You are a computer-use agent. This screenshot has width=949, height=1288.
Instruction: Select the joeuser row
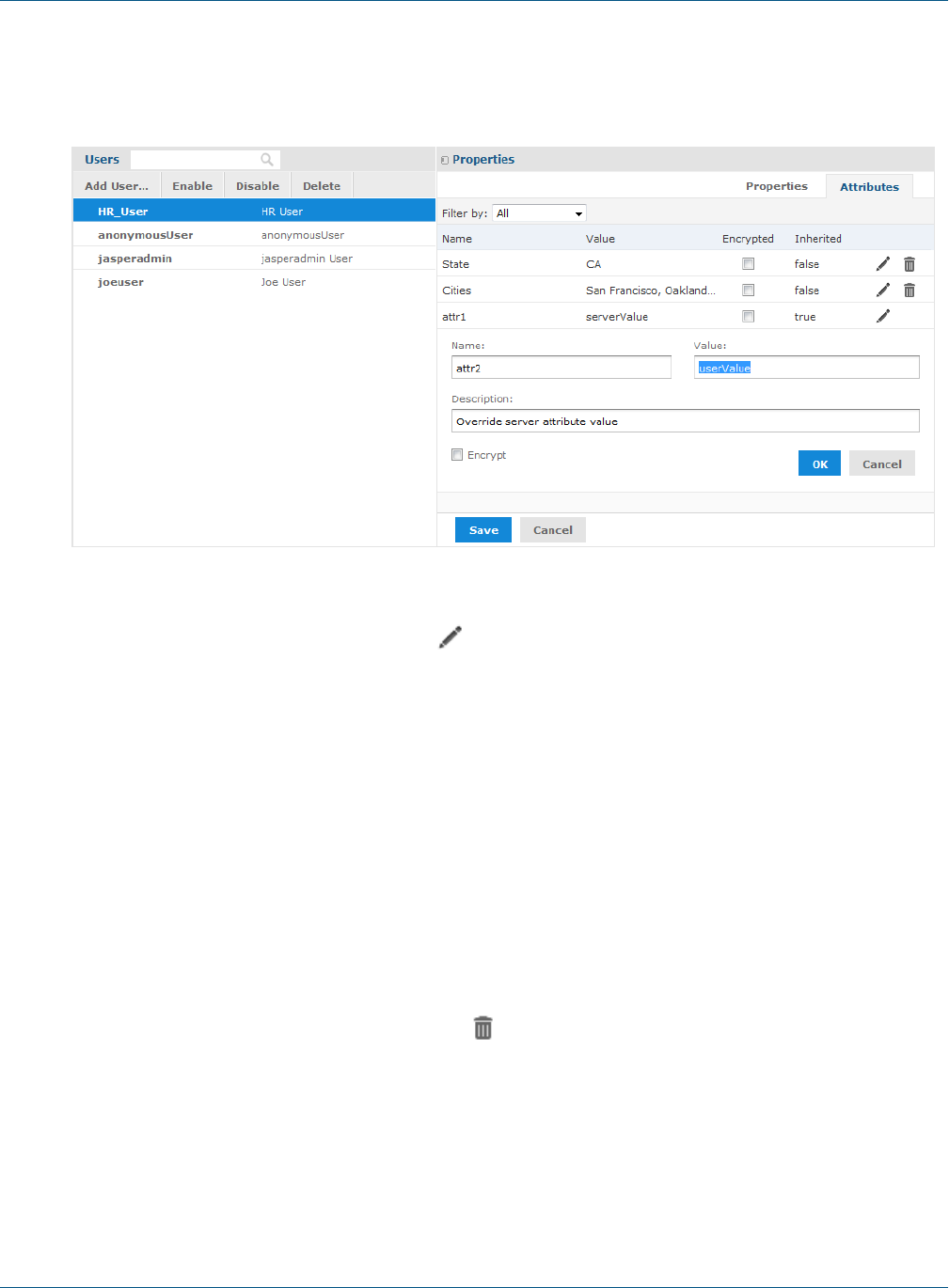[254, 282]
